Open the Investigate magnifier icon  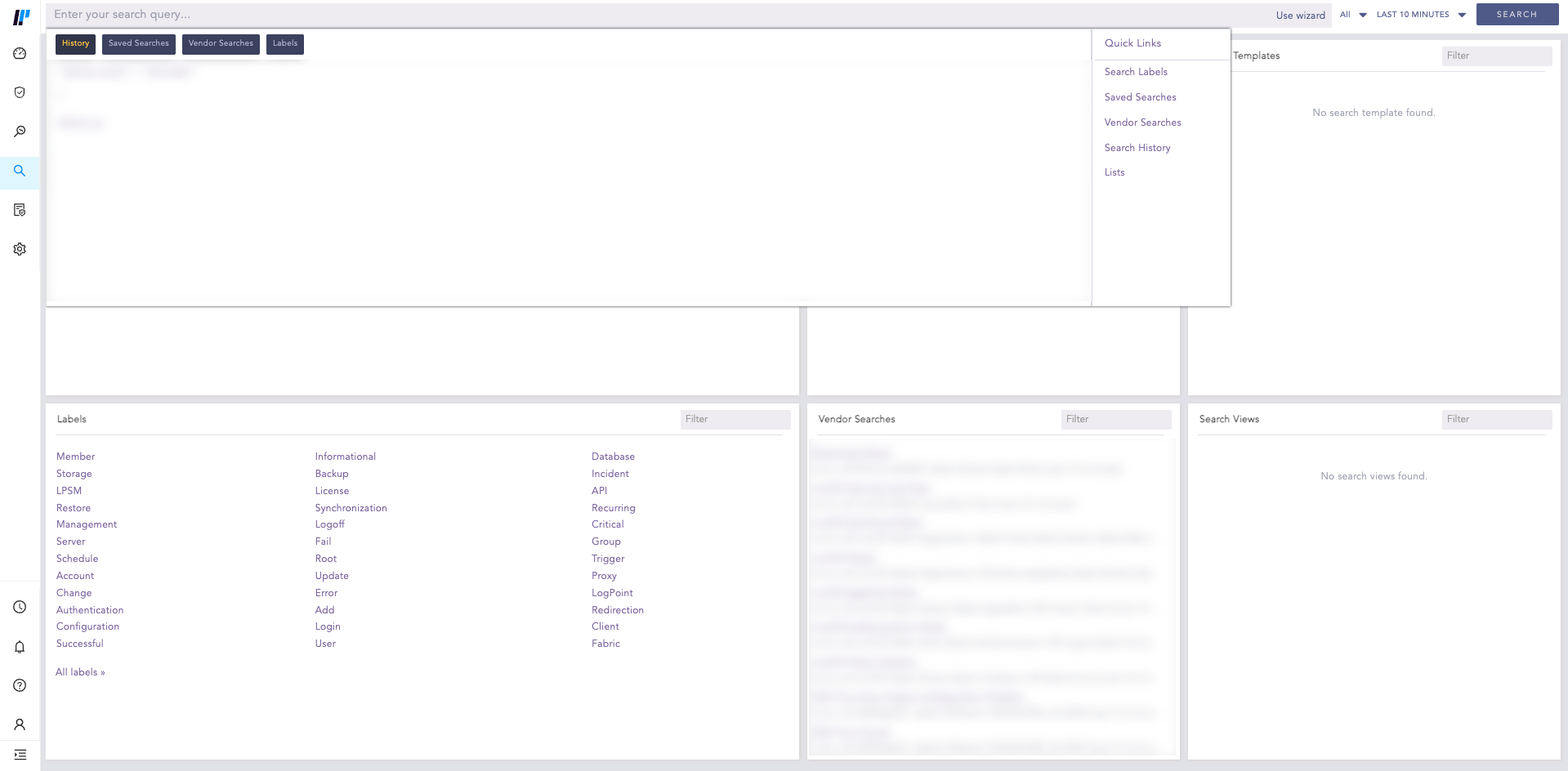19,131
